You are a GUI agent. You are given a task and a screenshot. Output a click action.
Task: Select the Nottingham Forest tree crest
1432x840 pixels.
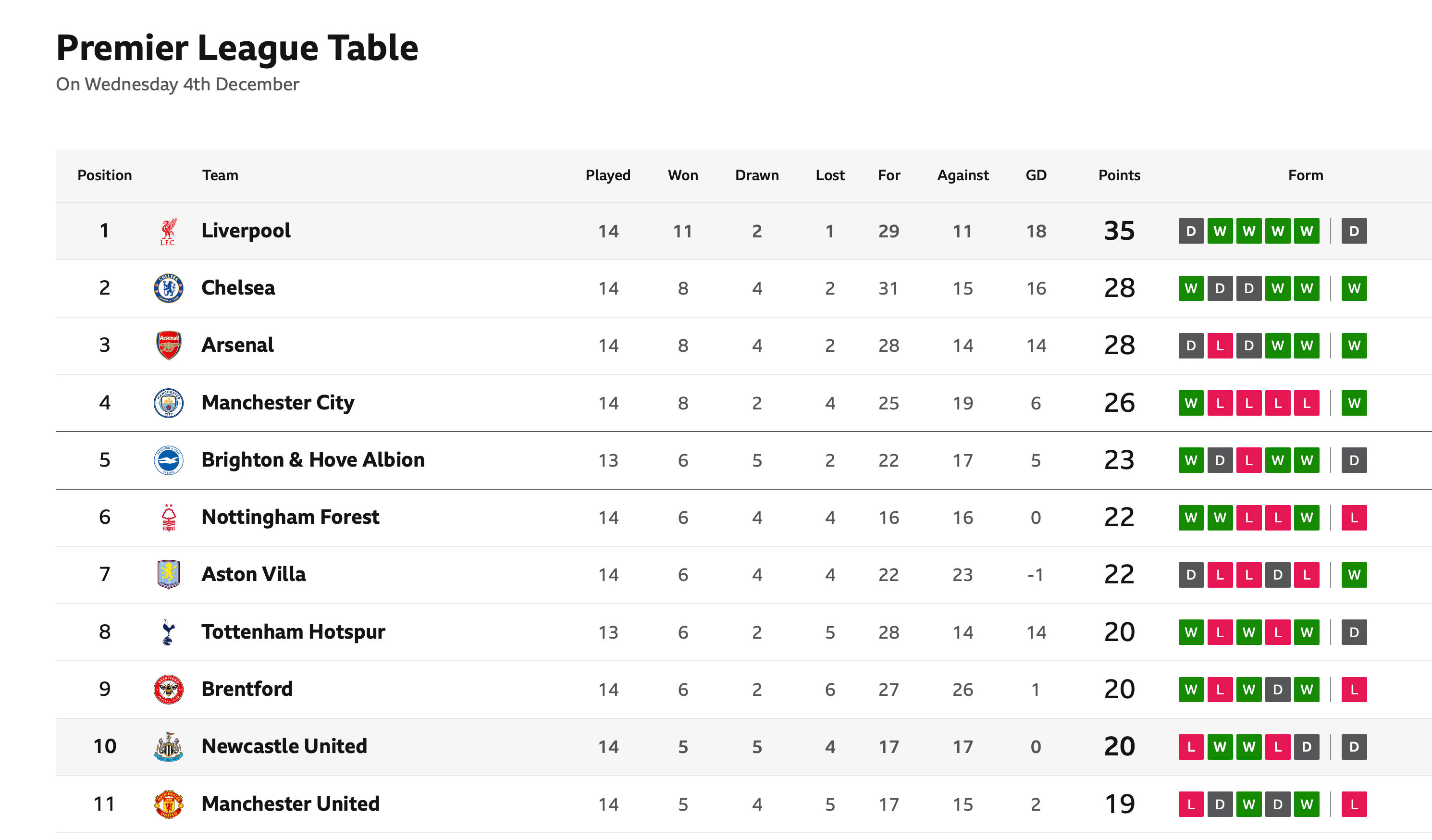168,518
